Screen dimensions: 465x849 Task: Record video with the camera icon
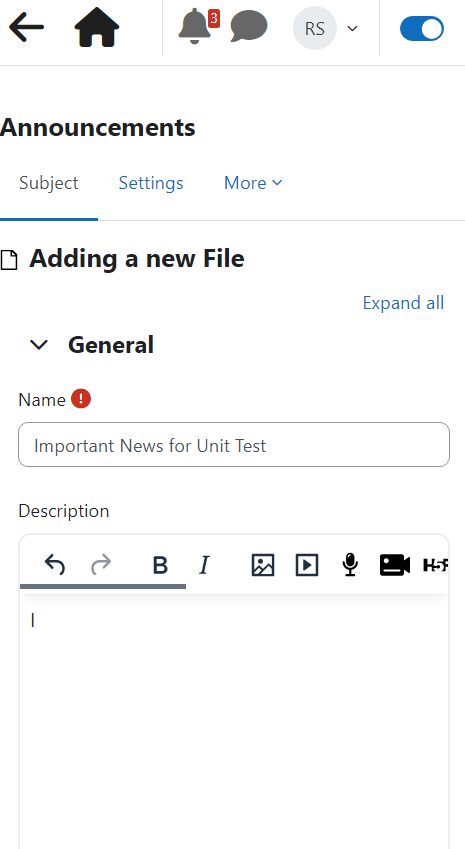tap(395, 565)
